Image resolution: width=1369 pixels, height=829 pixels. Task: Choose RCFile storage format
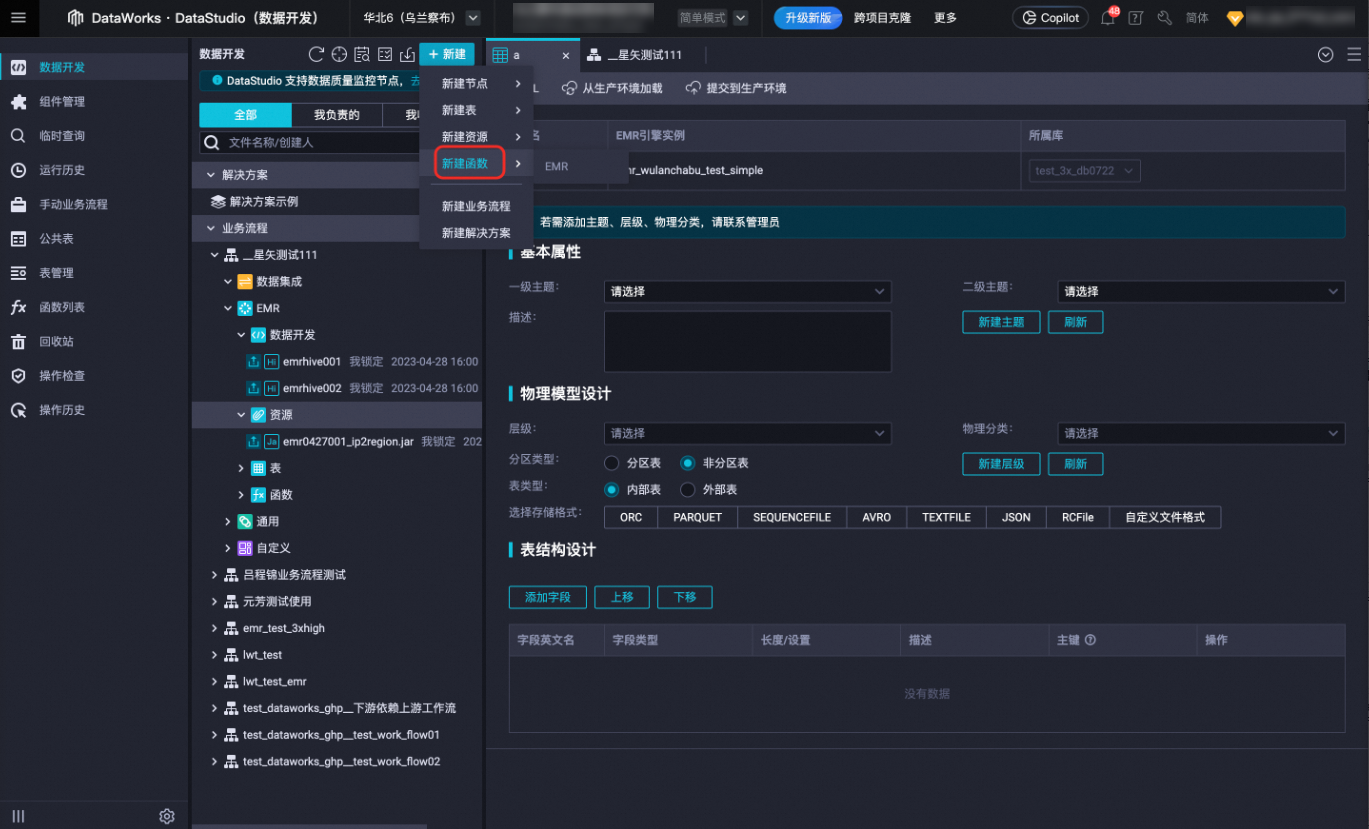point(1078,517)
